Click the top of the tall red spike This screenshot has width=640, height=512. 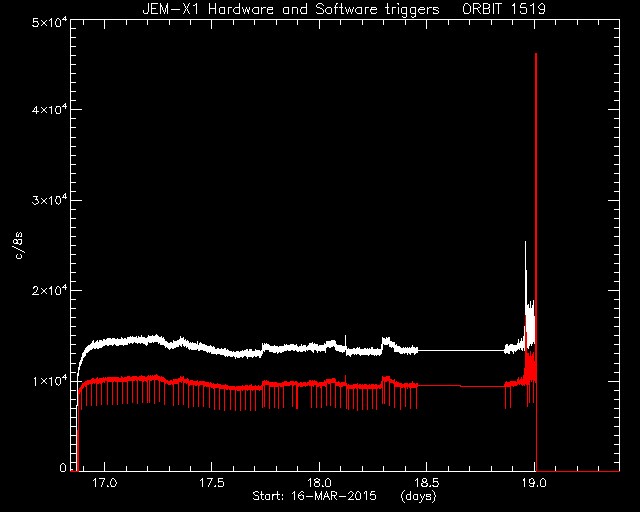click(536, 54)
